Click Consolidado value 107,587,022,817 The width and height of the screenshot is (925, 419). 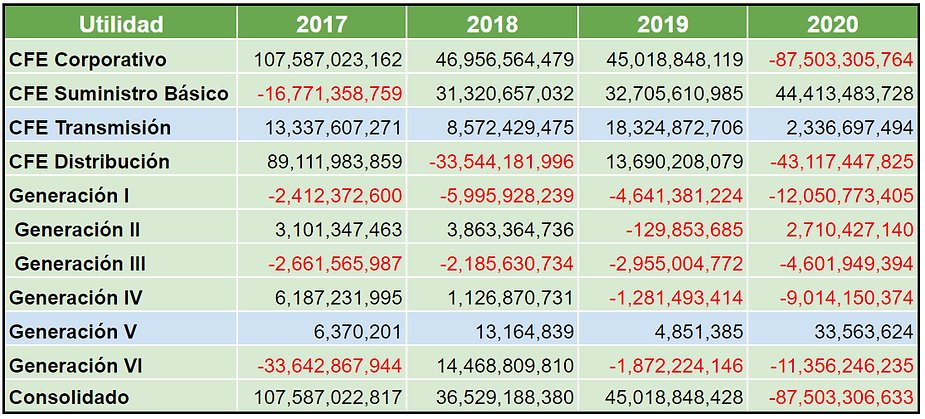[x=328, y=398]
